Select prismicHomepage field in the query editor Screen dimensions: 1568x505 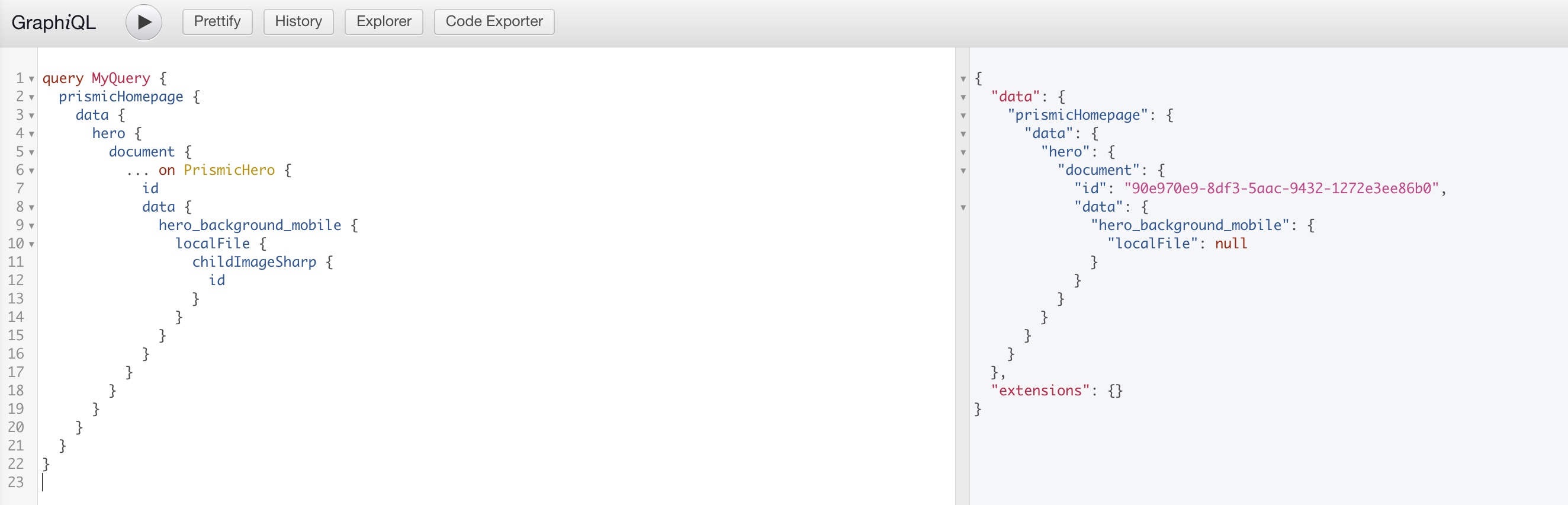[x=121, y=97]
